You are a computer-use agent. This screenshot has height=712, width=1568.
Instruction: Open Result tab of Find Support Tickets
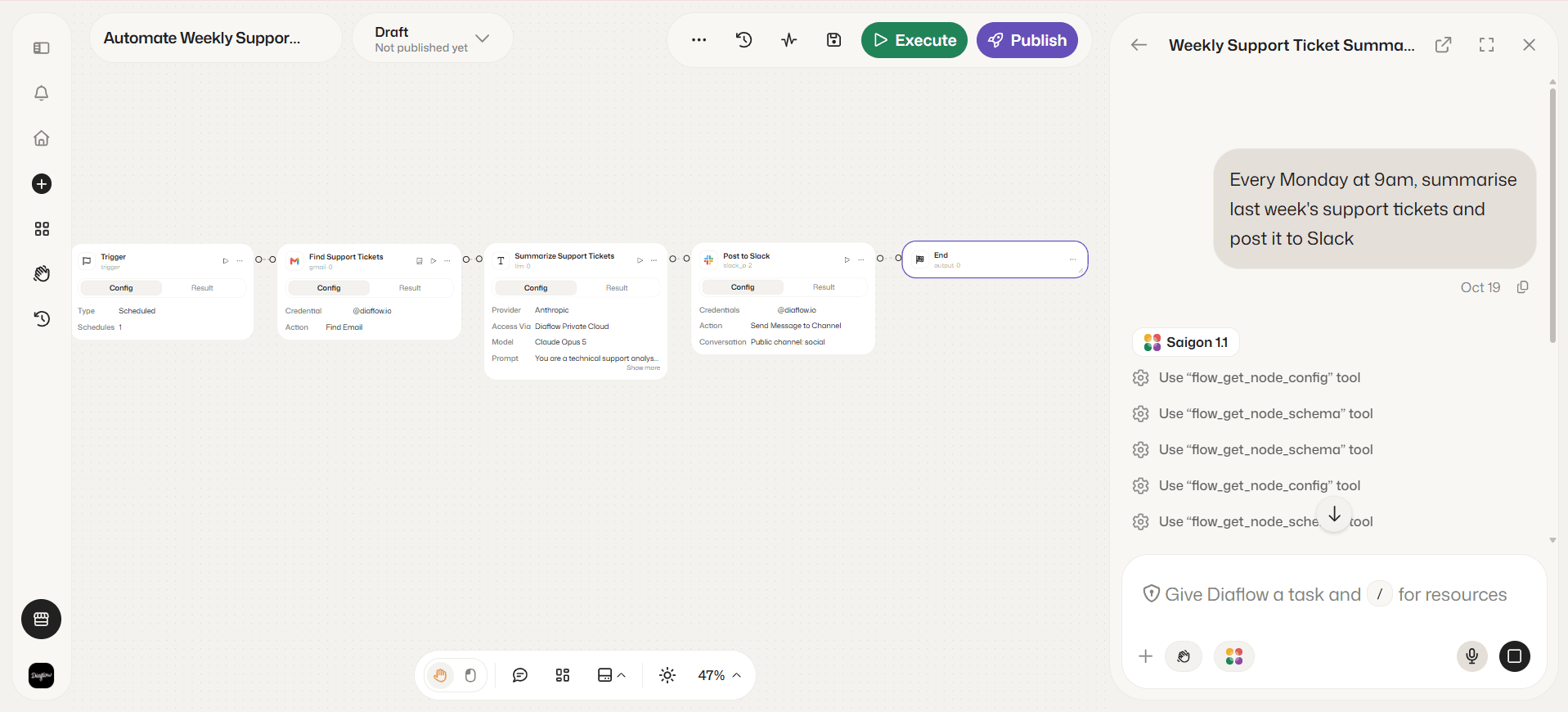410,288
